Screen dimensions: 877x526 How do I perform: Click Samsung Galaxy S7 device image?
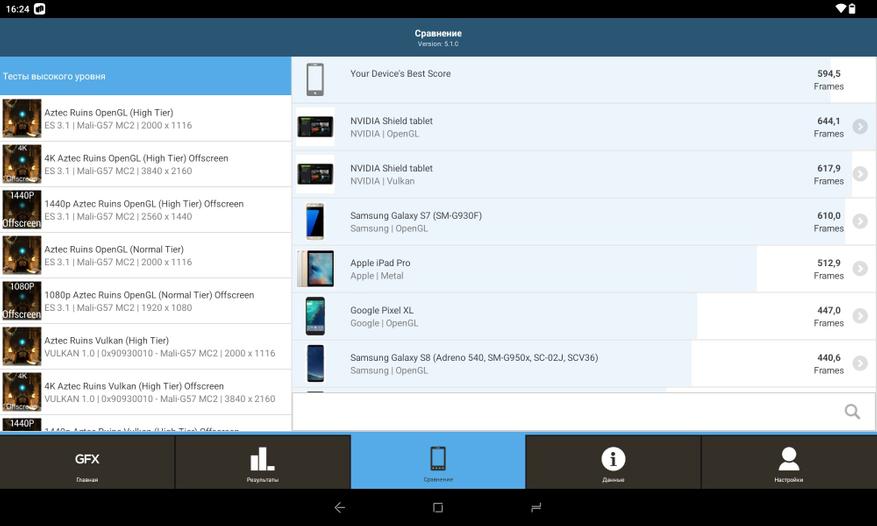tap(315, 222)
